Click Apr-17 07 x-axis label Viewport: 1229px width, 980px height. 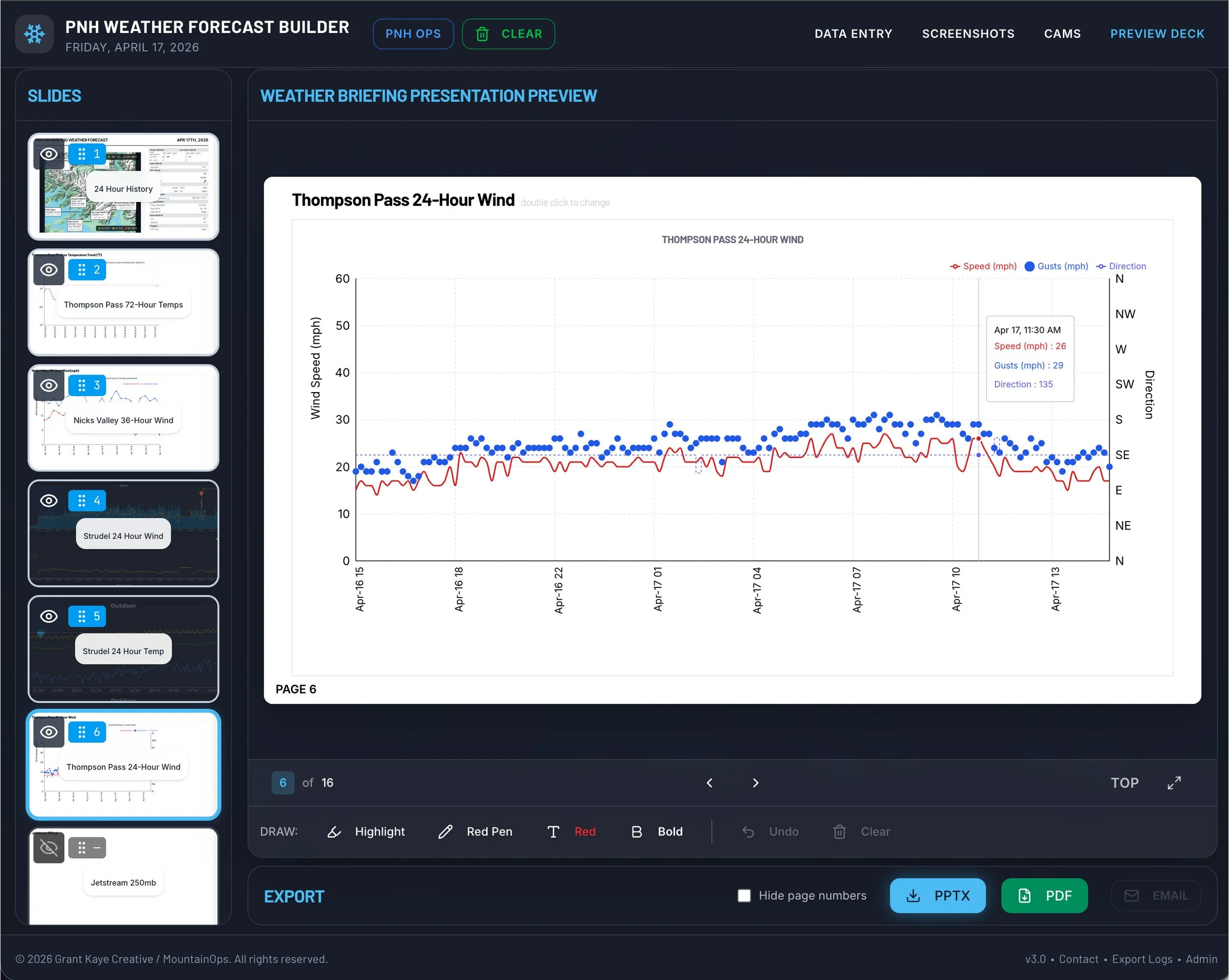(857, 590)
